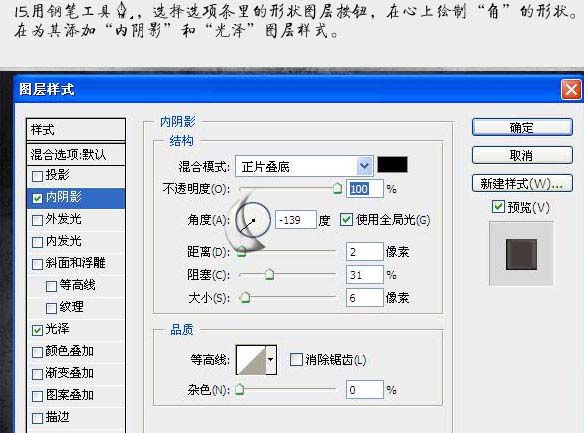
Task: Click the 新建样式(W)... button
Action: coord(522,183)
